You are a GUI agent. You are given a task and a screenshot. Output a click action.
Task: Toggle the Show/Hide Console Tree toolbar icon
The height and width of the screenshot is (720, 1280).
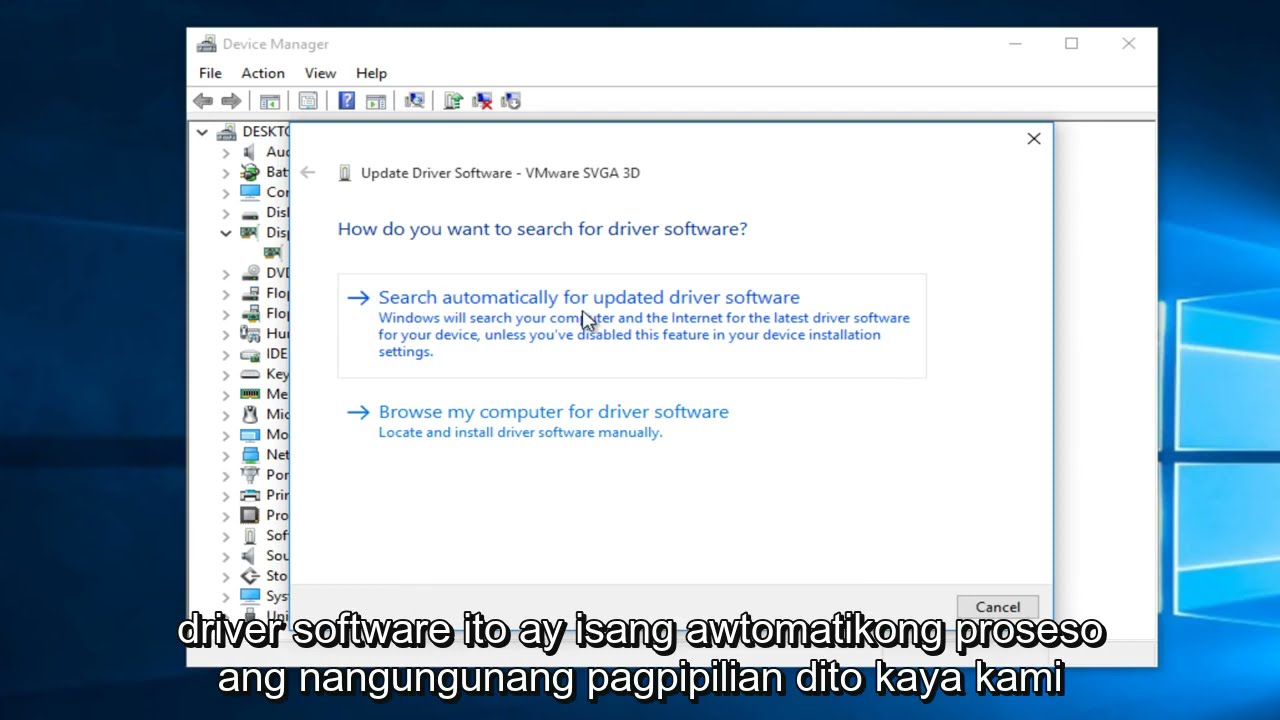coord(269,101)
